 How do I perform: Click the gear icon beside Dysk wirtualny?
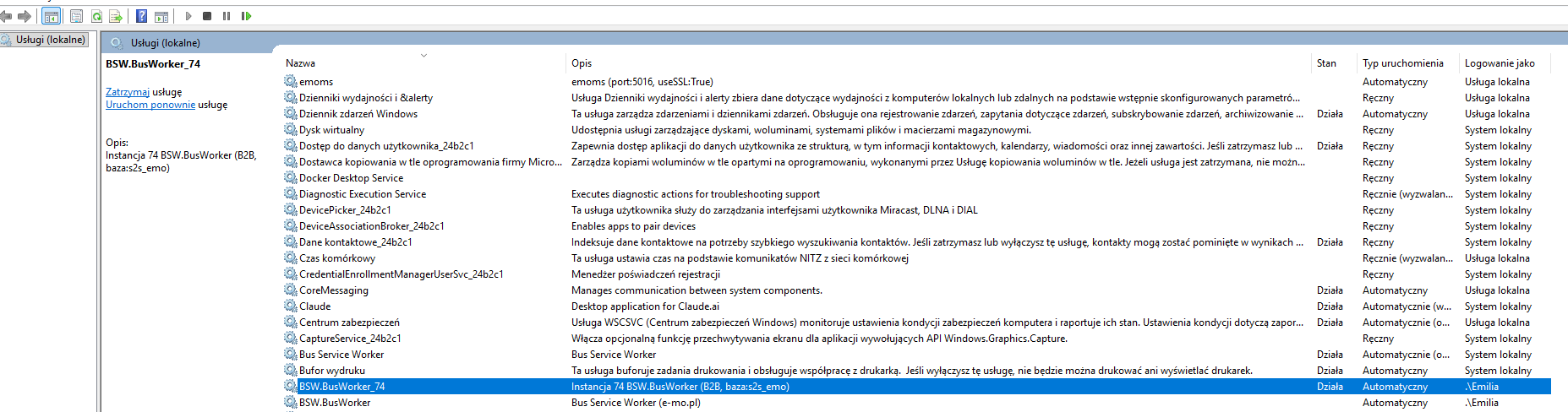coord(290,130)
